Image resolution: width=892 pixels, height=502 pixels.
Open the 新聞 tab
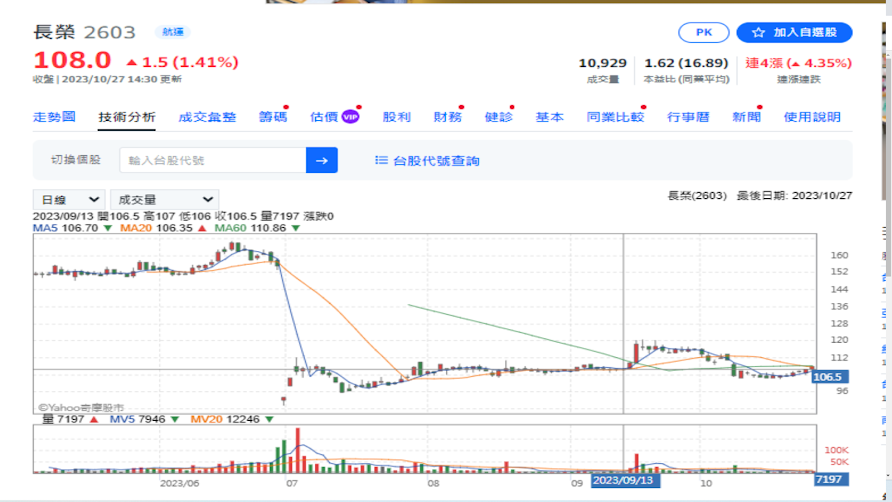(746, 117)
